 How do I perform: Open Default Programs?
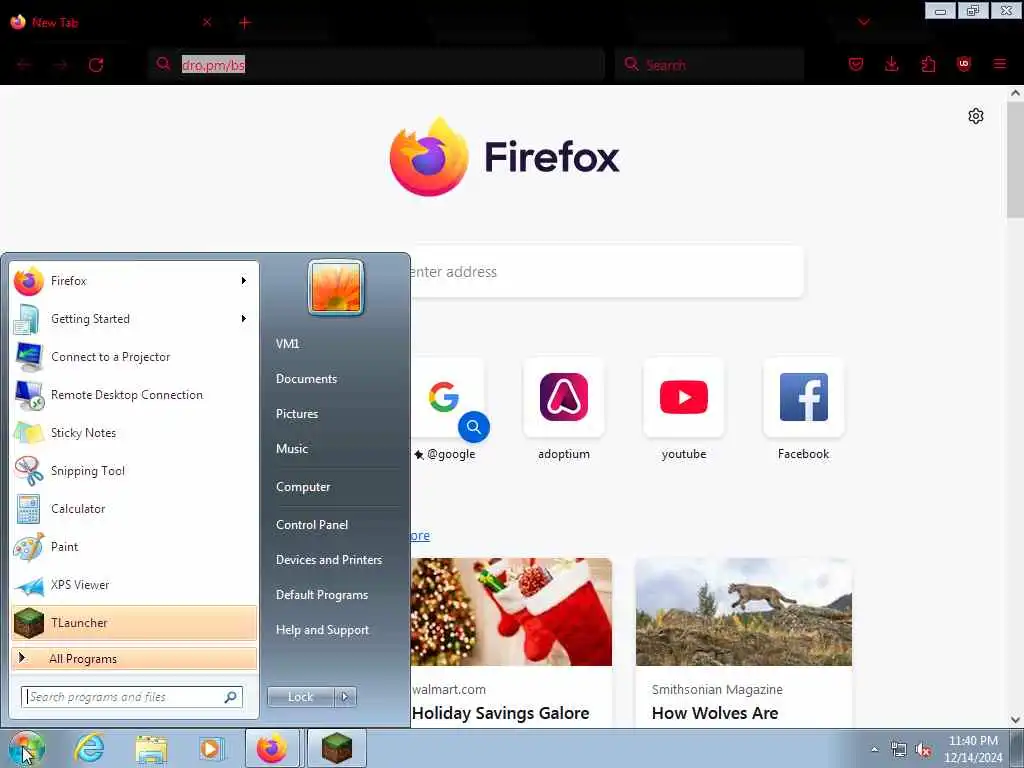tap(321, 595)
